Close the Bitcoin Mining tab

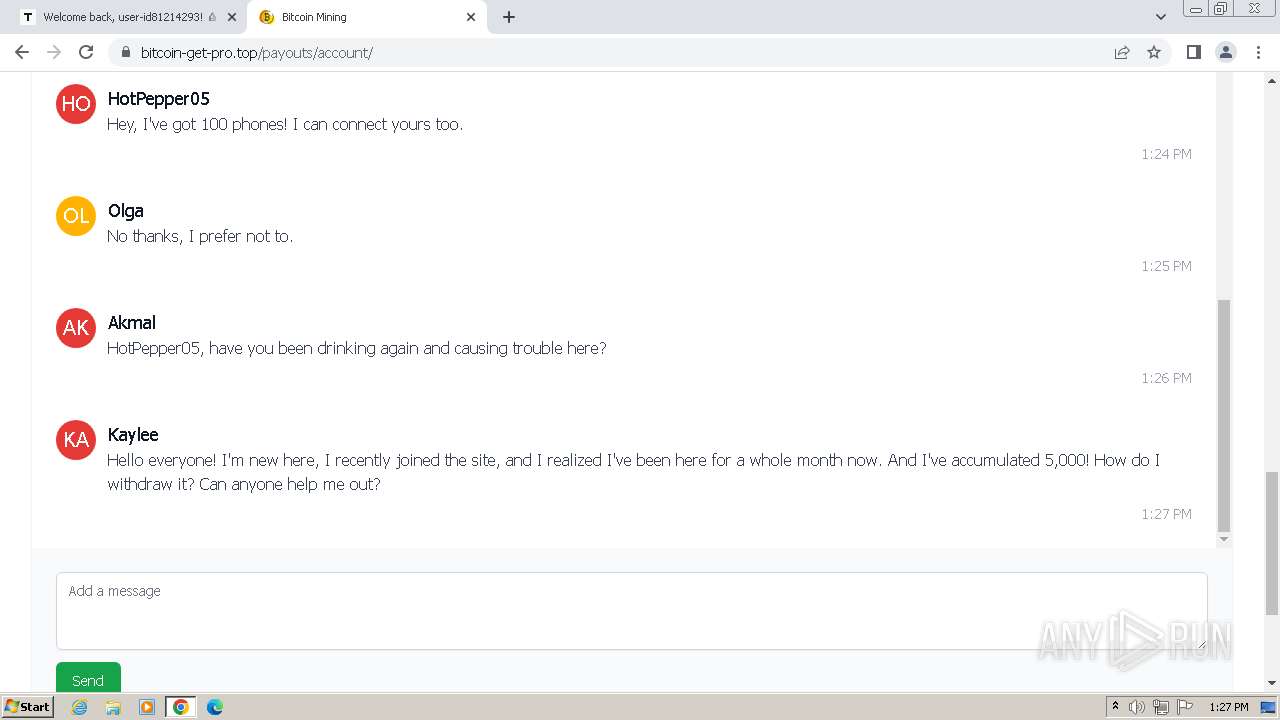point(471,17)
